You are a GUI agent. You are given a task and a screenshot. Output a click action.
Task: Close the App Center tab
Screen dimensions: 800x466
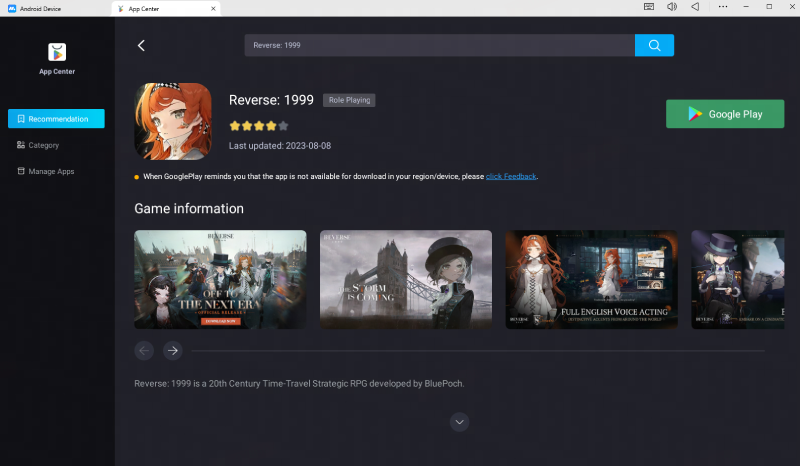213,9
